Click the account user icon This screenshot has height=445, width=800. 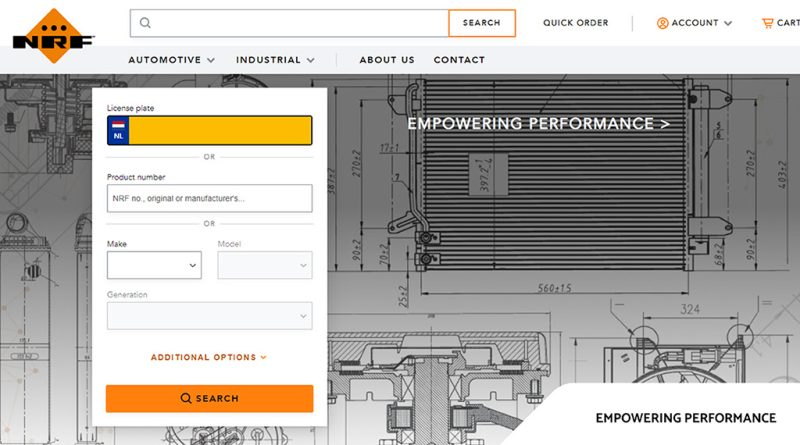pyautogui.click(x=662, y=23)
